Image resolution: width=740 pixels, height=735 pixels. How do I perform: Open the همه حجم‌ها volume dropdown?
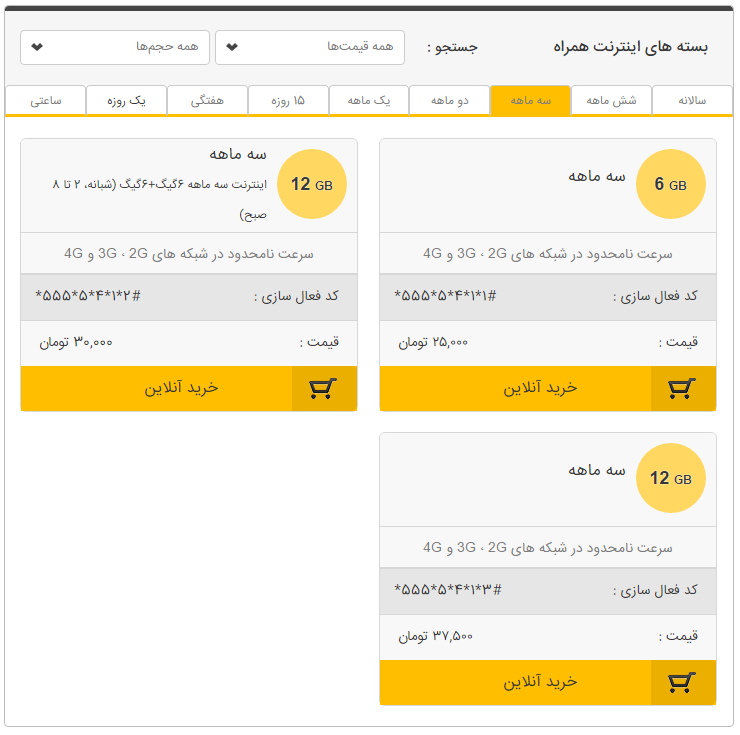point(115,47)
